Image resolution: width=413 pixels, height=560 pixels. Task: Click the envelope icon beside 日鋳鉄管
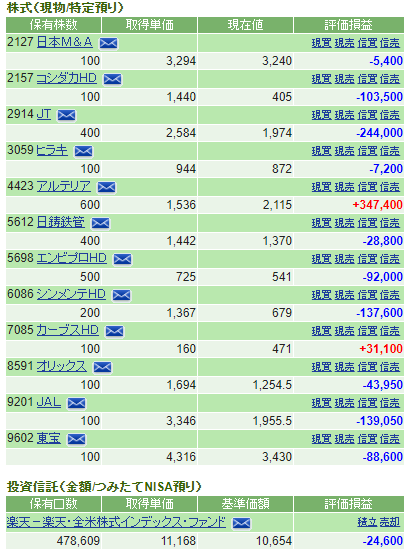tap(101, 223)
